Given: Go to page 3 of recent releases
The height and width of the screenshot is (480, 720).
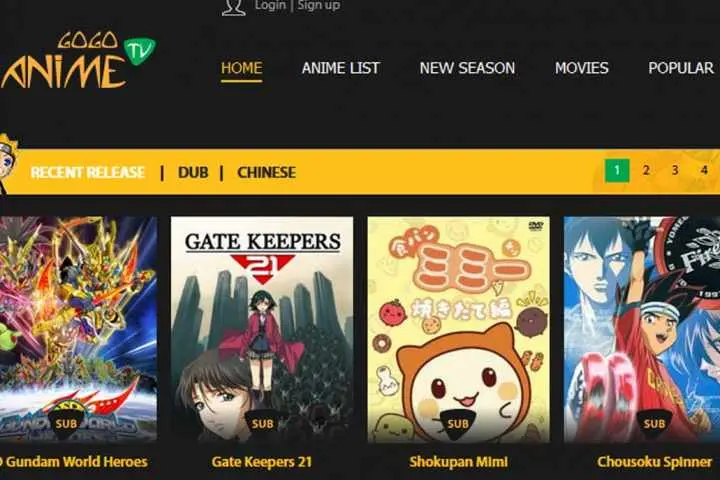Looking at the screenshot, I should [675, 170].
